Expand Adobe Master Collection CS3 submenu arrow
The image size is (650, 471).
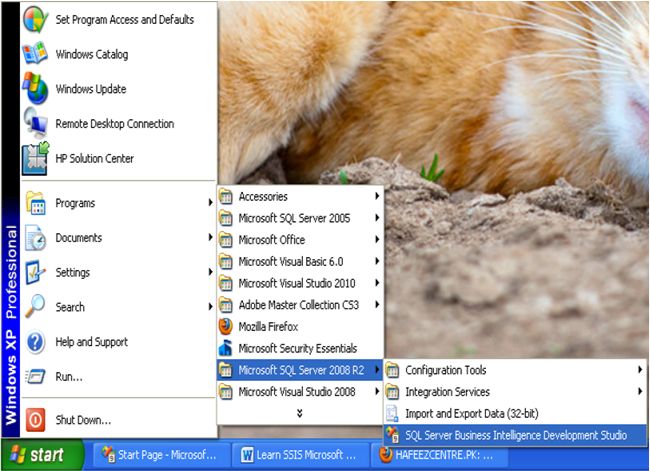pos(377,304)
